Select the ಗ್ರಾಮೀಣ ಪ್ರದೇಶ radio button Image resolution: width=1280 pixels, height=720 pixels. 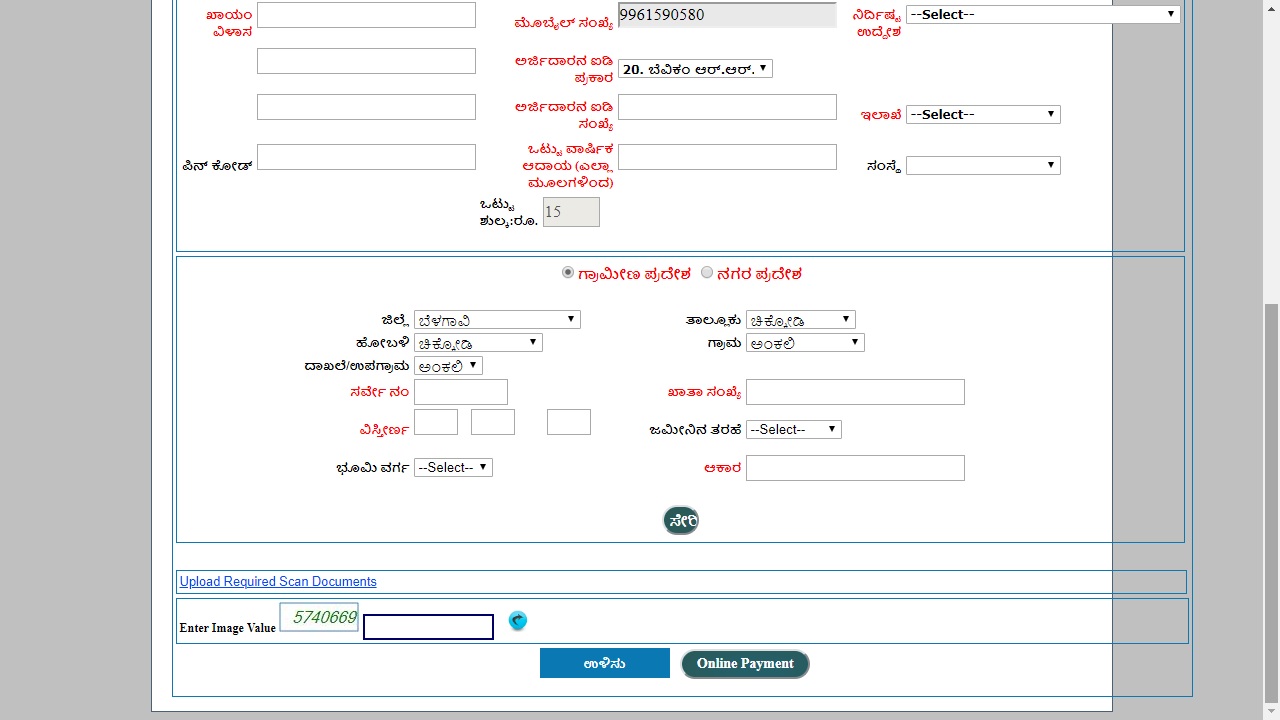(567, 272)
